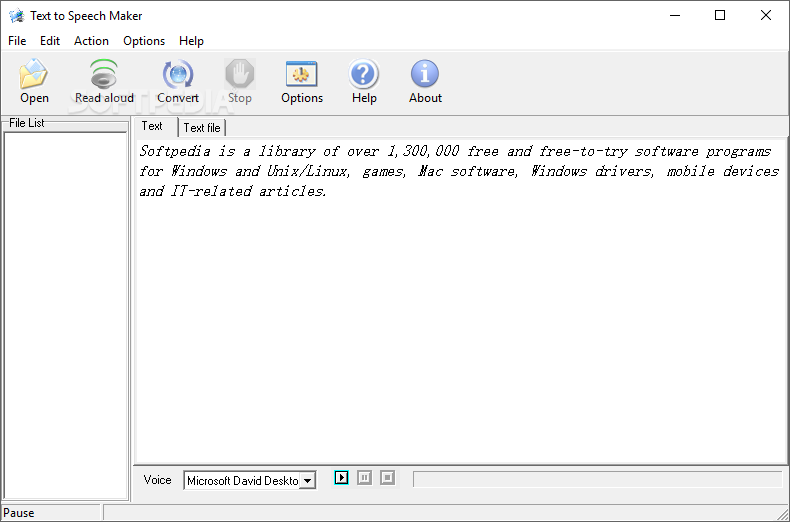Click the Text to Speech Maker title icon

[x=16, y=16]
